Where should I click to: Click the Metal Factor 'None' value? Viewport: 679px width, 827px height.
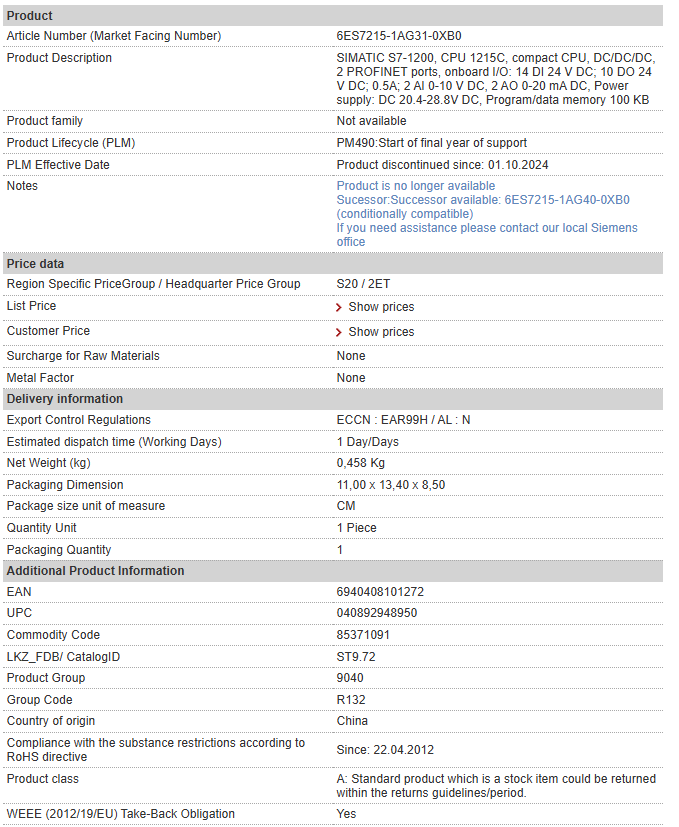[351, 378]
